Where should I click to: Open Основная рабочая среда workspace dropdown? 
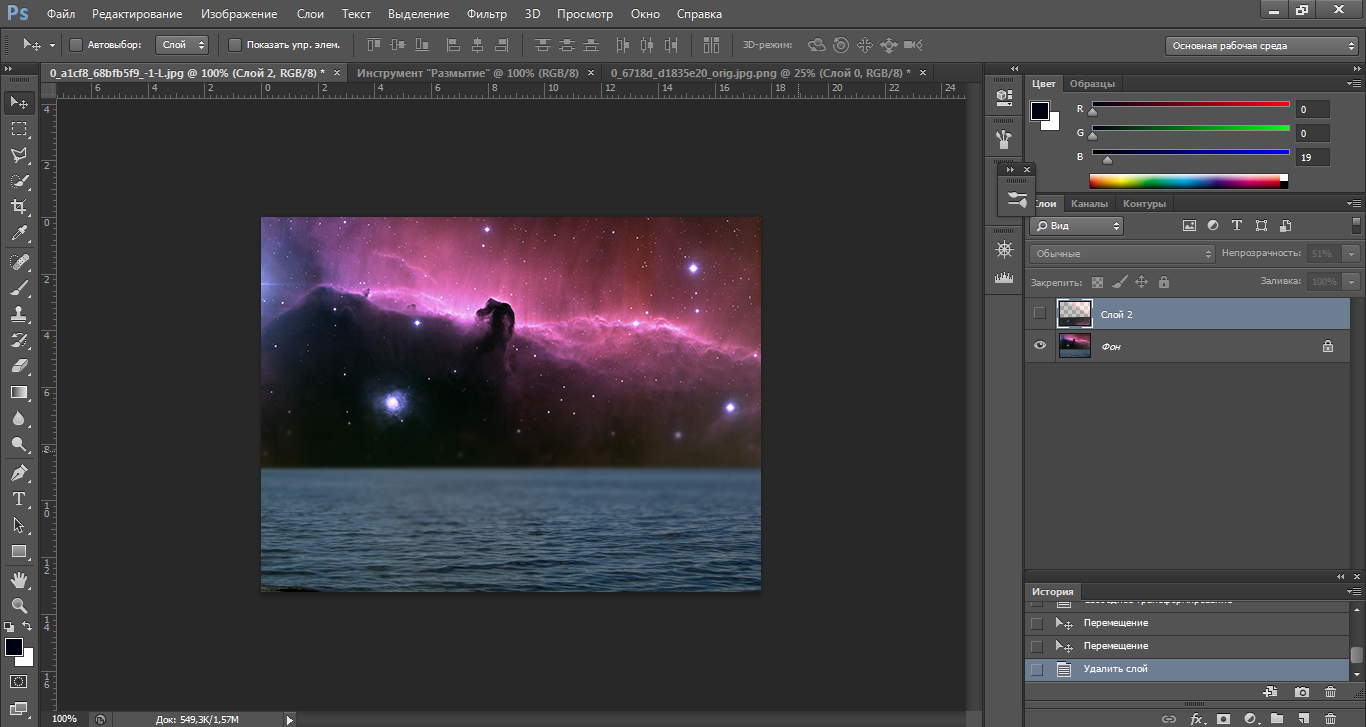point(1261,46)
